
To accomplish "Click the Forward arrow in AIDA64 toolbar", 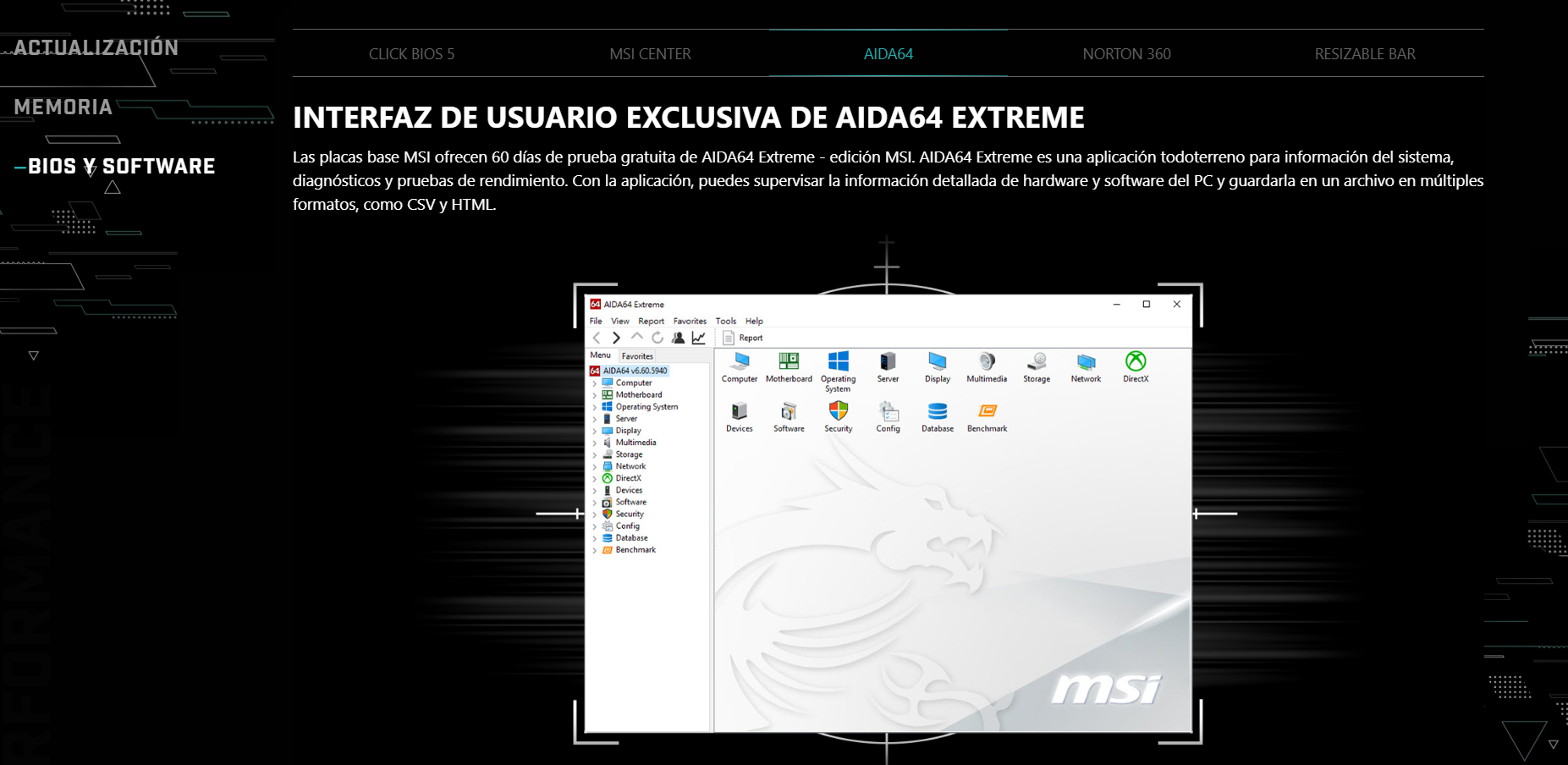I will [x=616, y=338].
